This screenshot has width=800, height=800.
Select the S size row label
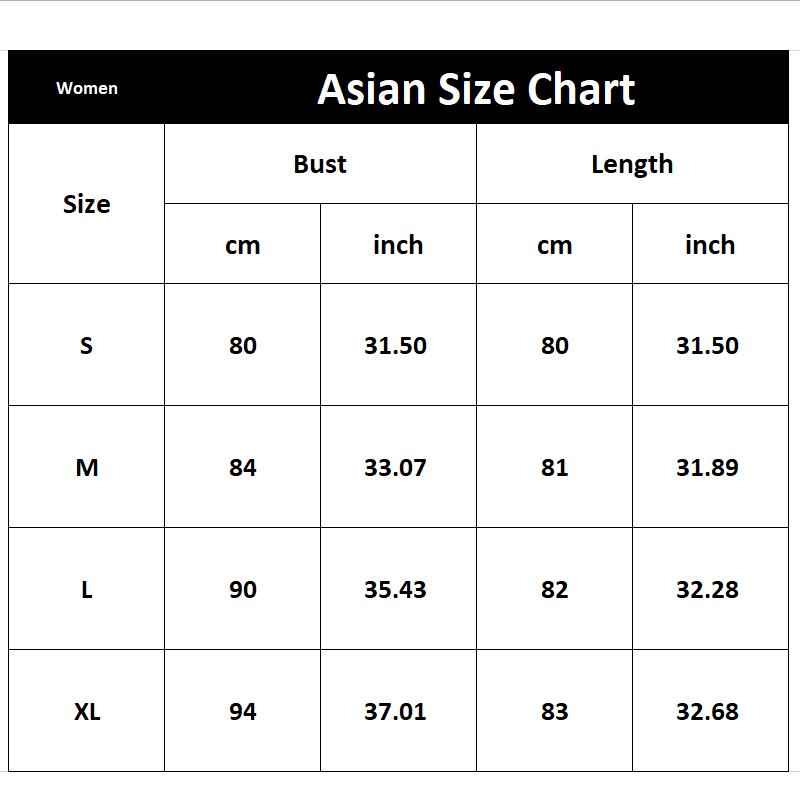point(87,345)
